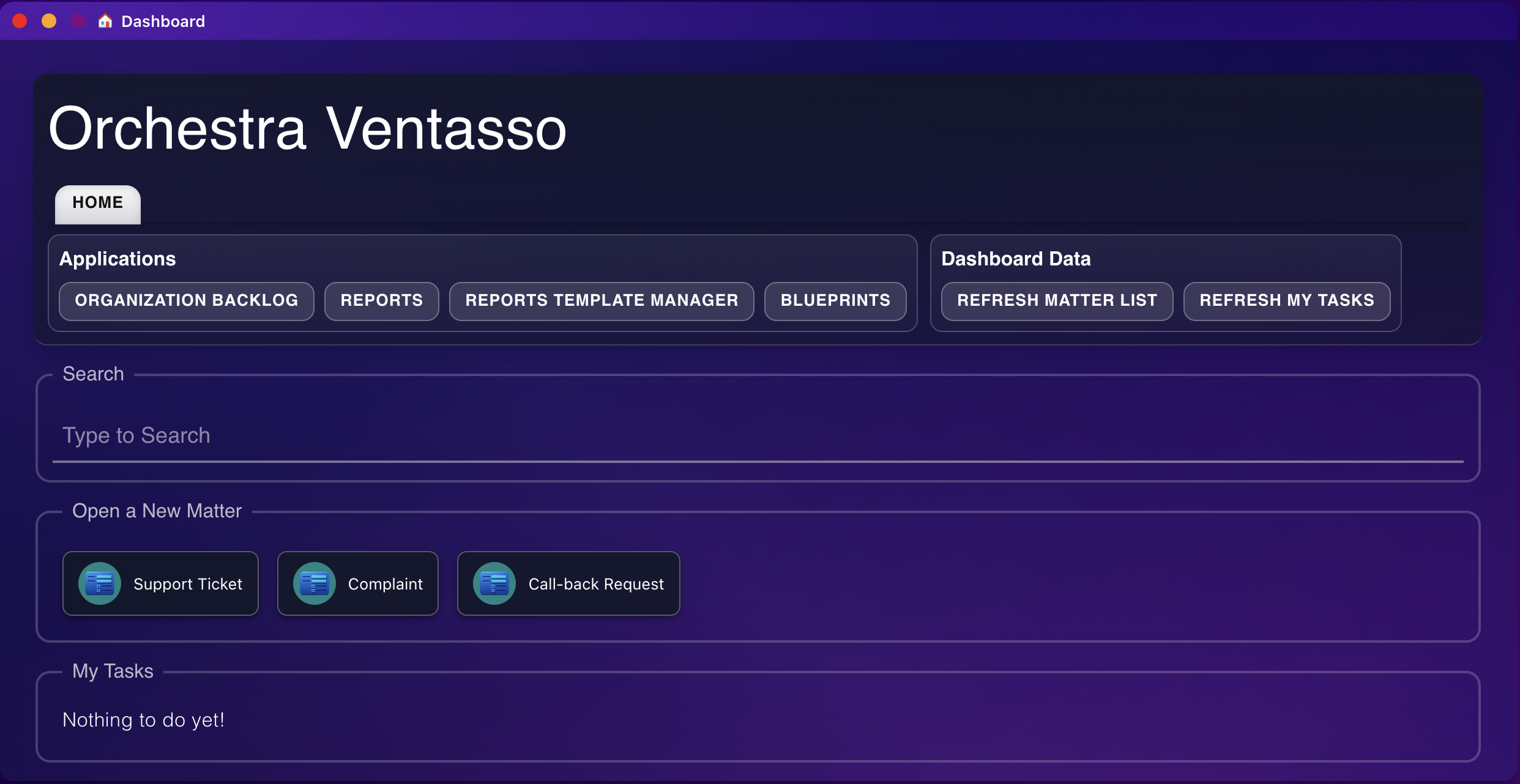Open the Organization Backlog application

click(186, 300)
